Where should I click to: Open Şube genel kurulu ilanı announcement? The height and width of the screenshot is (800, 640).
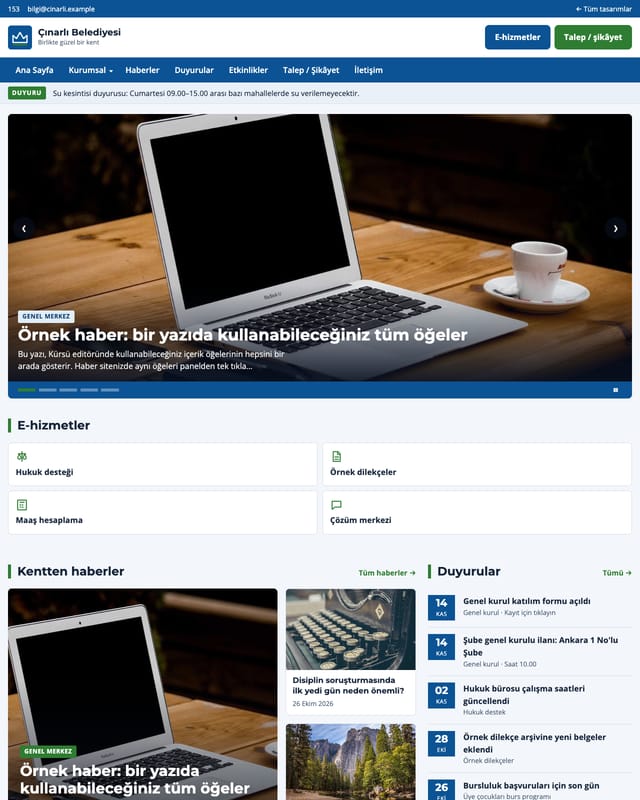(540, 646)
